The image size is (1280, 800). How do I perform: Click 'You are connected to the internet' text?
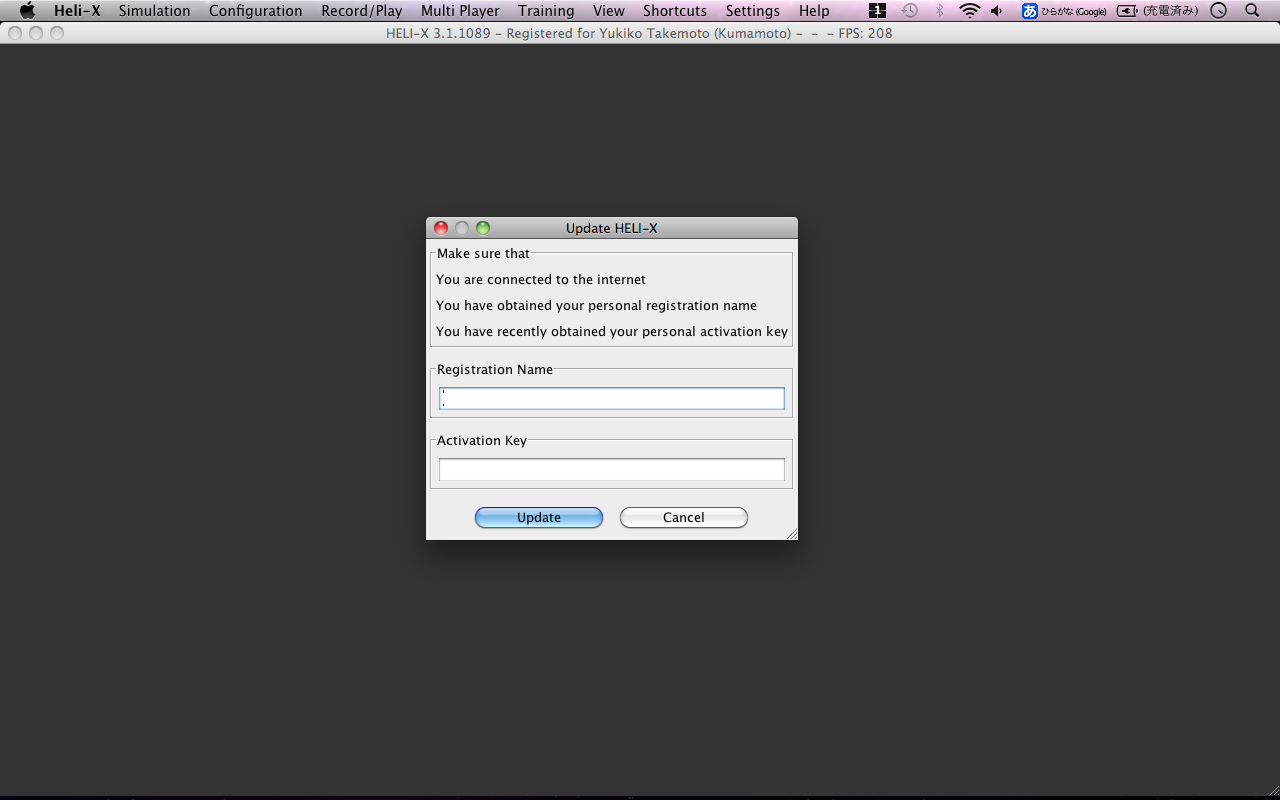coord(541,280)
